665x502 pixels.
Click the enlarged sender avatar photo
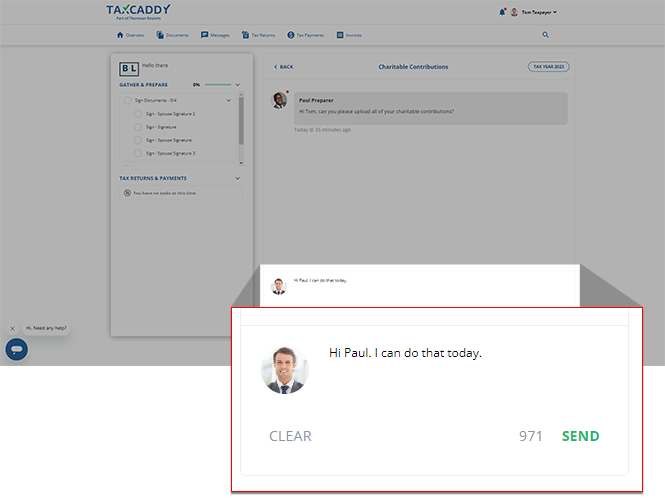(285, 370)
